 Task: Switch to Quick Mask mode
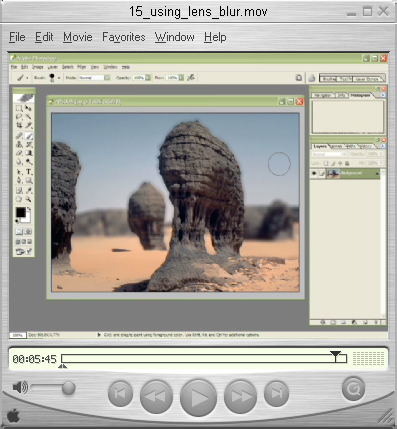click(x=29, y=231)
